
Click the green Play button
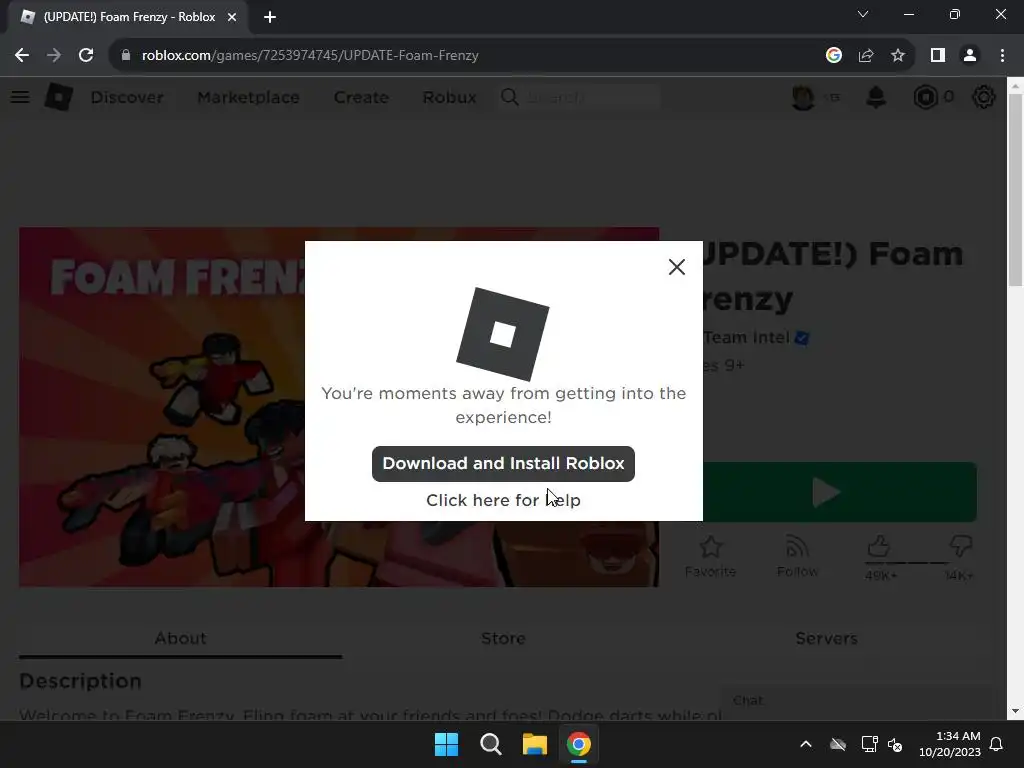tap(840, 492)
